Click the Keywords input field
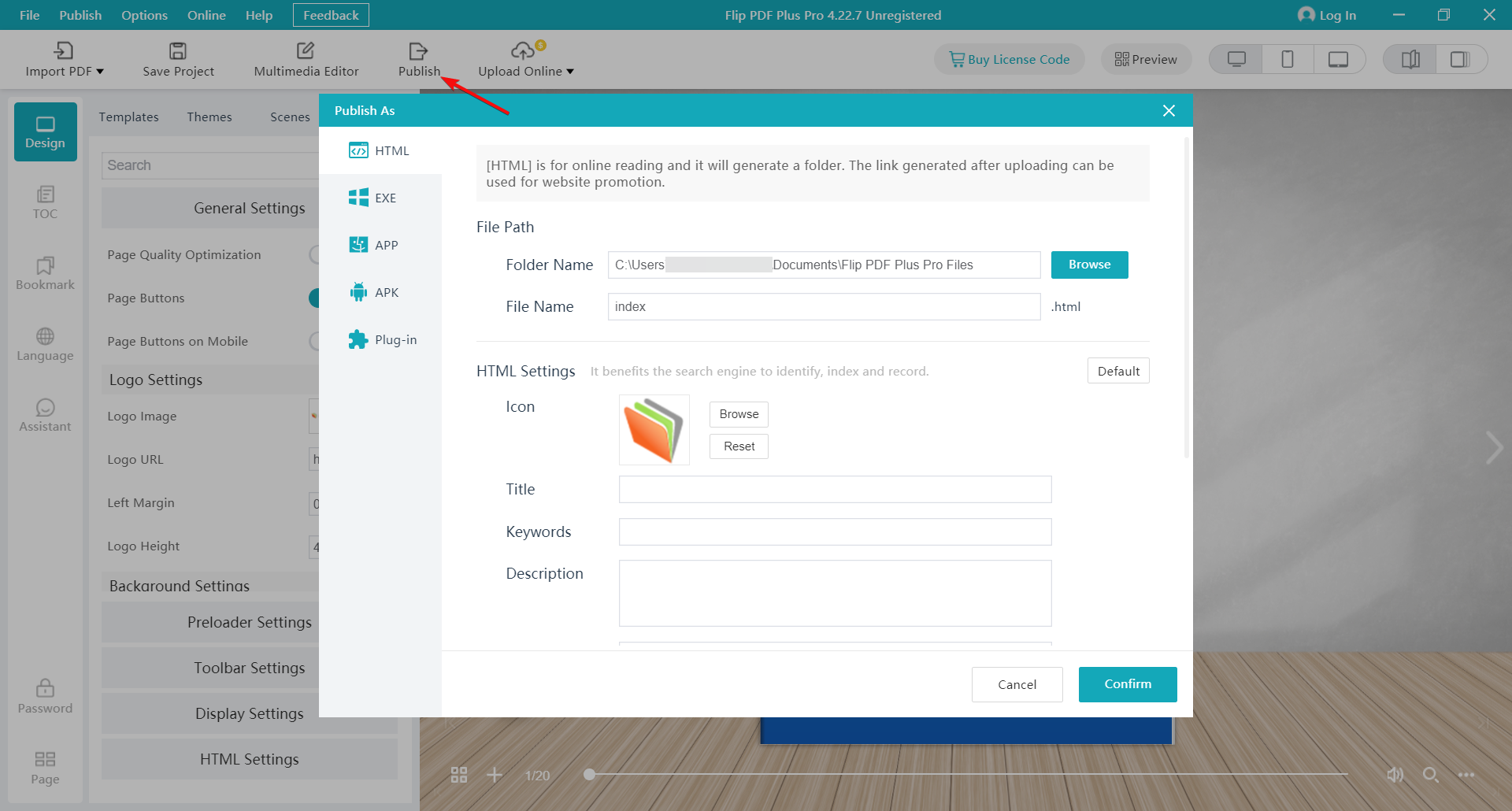 [x=835, y=531]
